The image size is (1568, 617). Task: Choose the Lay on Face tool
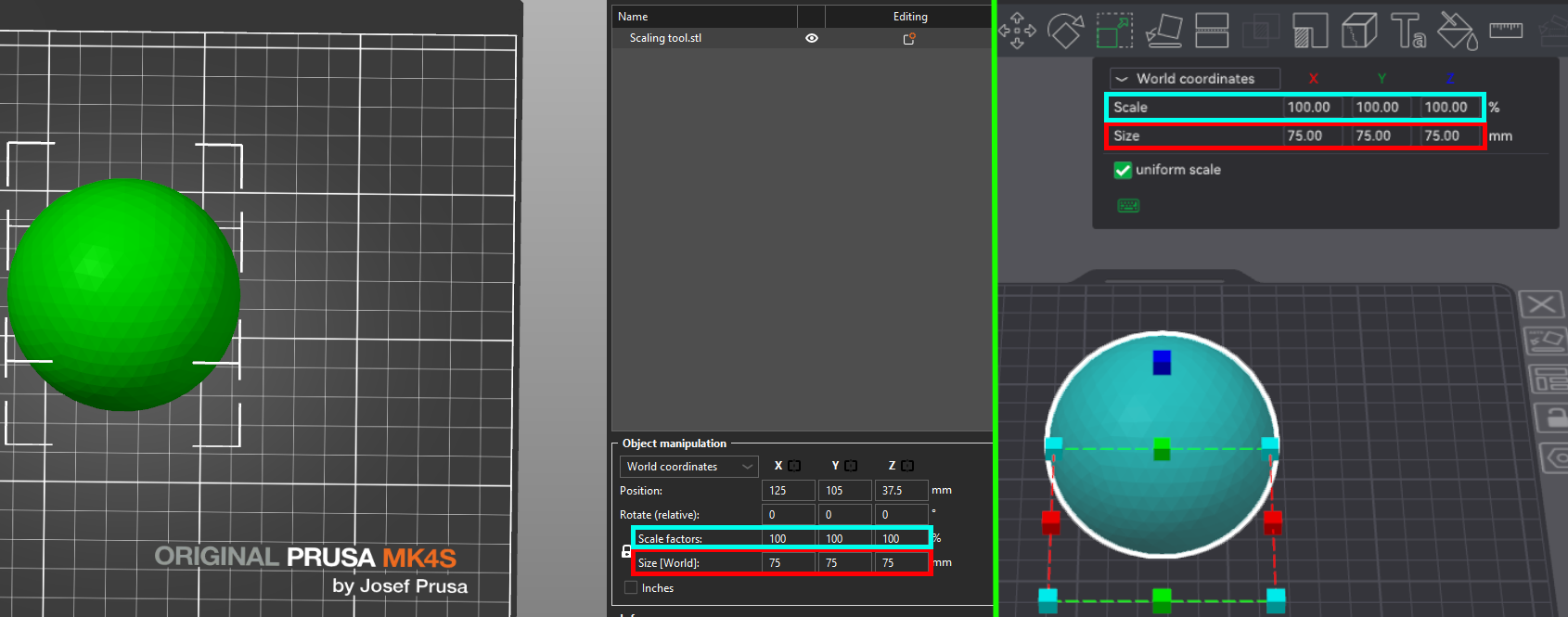point(1163,30)
